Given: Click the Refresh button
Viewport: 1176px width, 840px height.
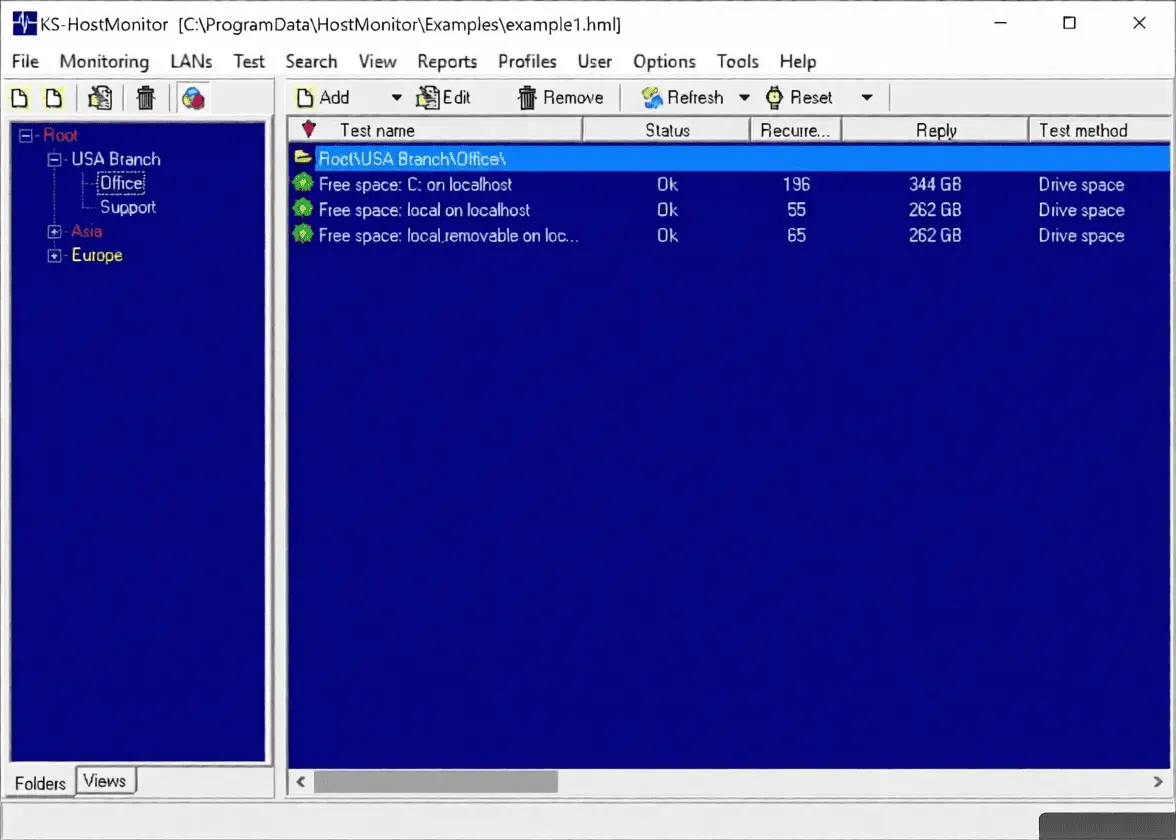Looking at the screenshot, I should [682, 98].
